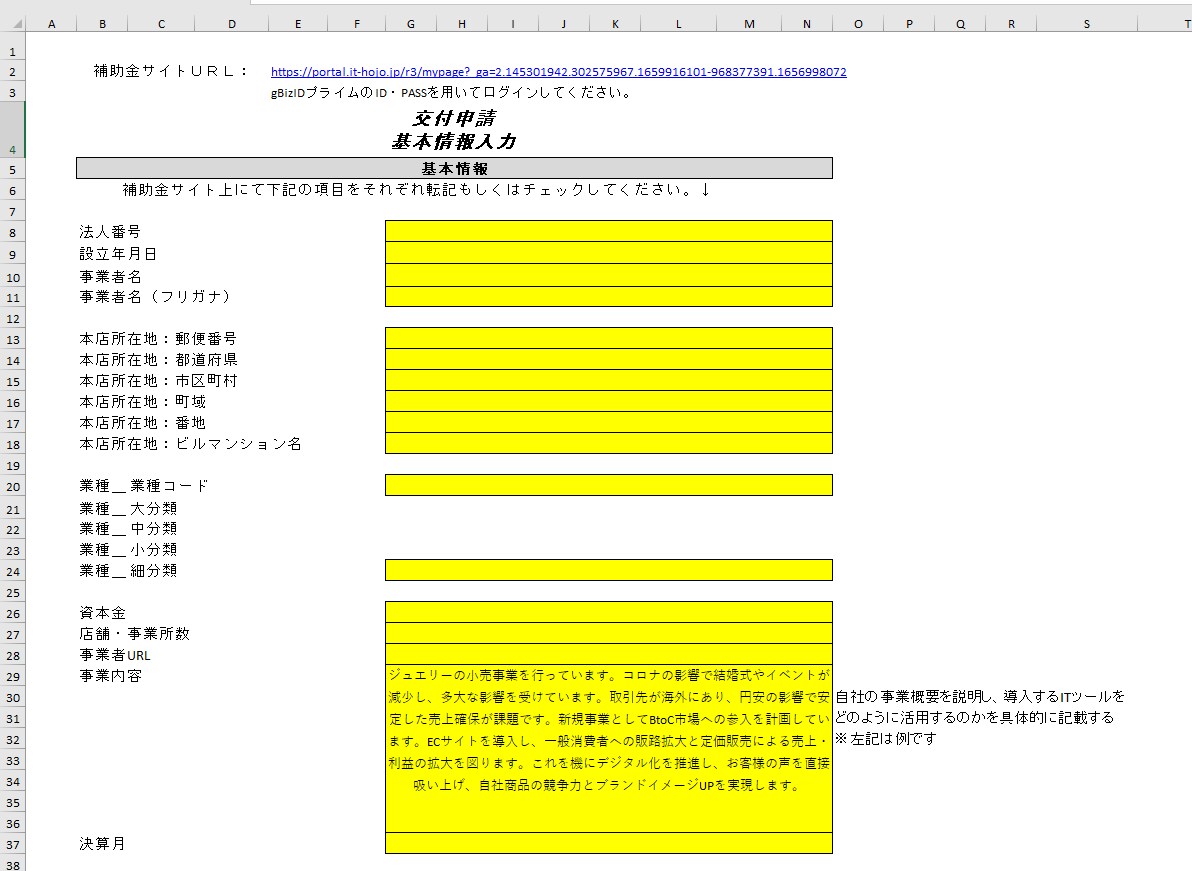Select the 決算月 label

(103, 844)
